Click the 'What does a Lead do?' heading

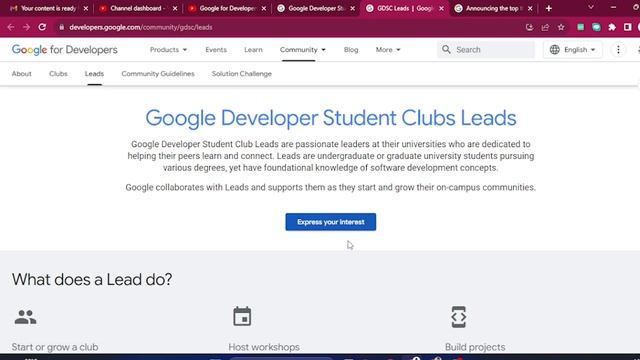92,280
